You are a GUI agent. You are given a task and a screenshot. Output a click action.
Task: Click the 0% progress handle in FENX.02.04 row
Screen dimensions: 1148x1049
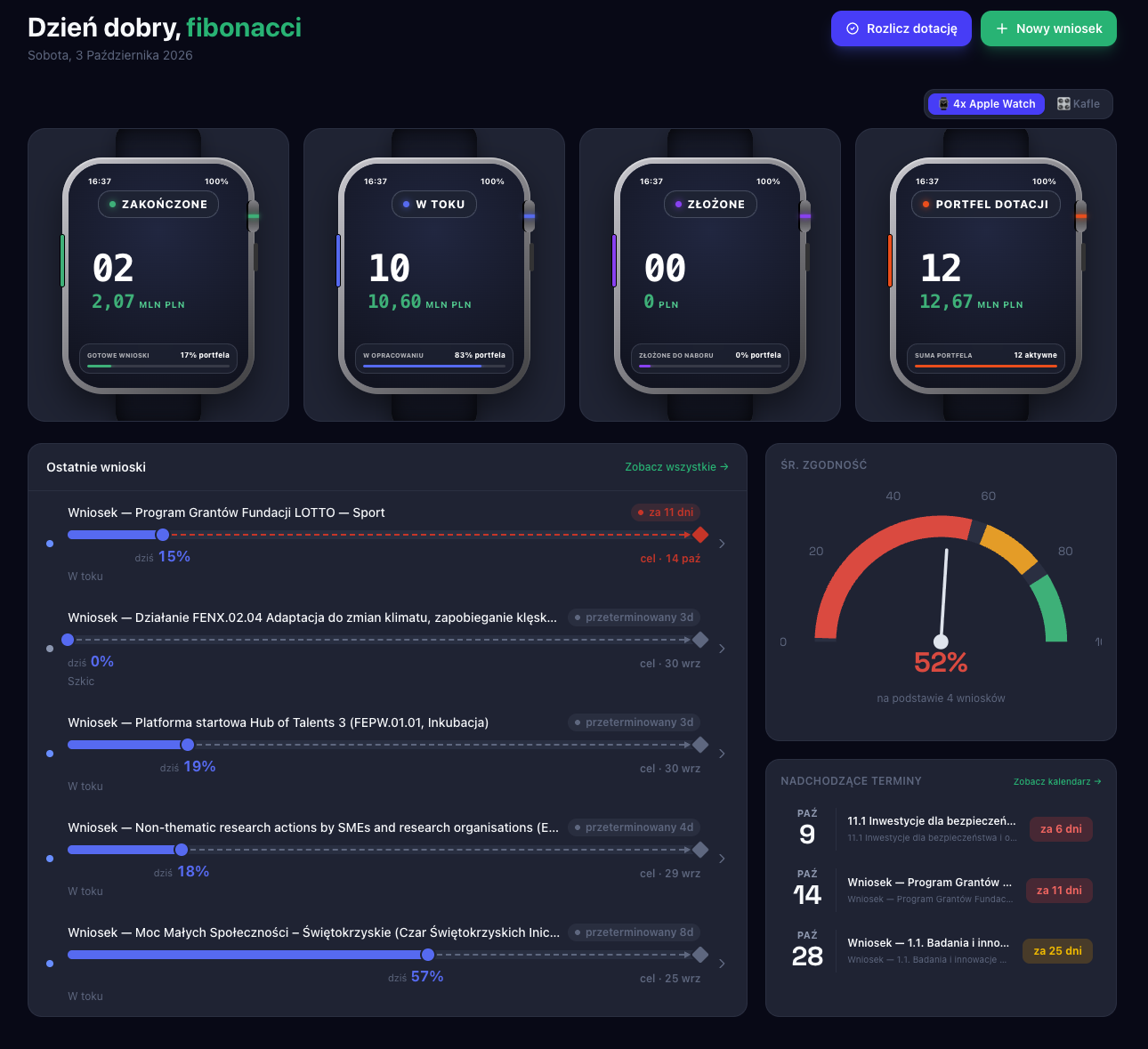pyautogui.click(x=68, y=640)
